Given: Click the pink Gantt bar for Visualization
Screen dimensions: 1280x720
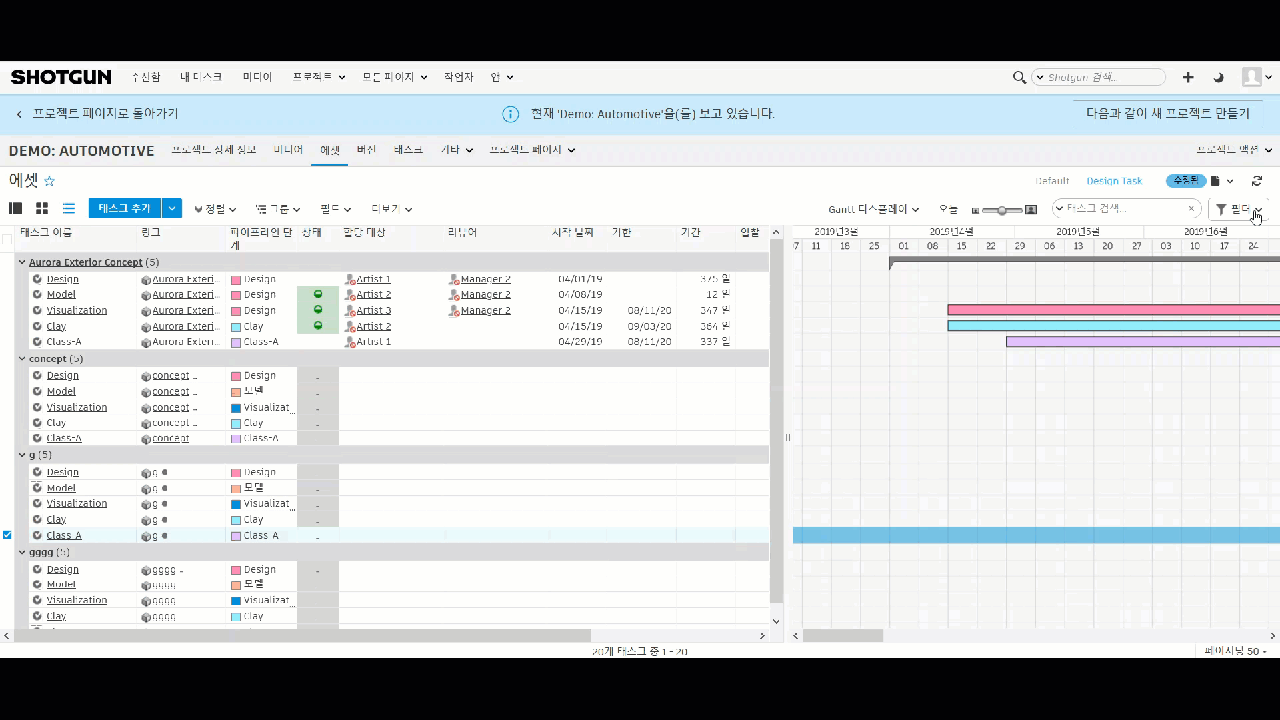Looking at the screenshot, I should (x=1113, y=310).
